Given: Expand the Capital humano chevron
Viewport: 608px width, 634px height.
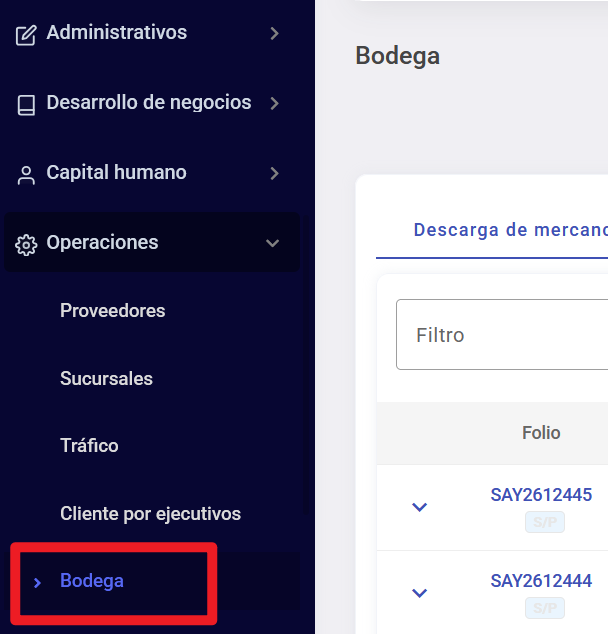Looking at the screenshot, I should [x=274, y=173].
